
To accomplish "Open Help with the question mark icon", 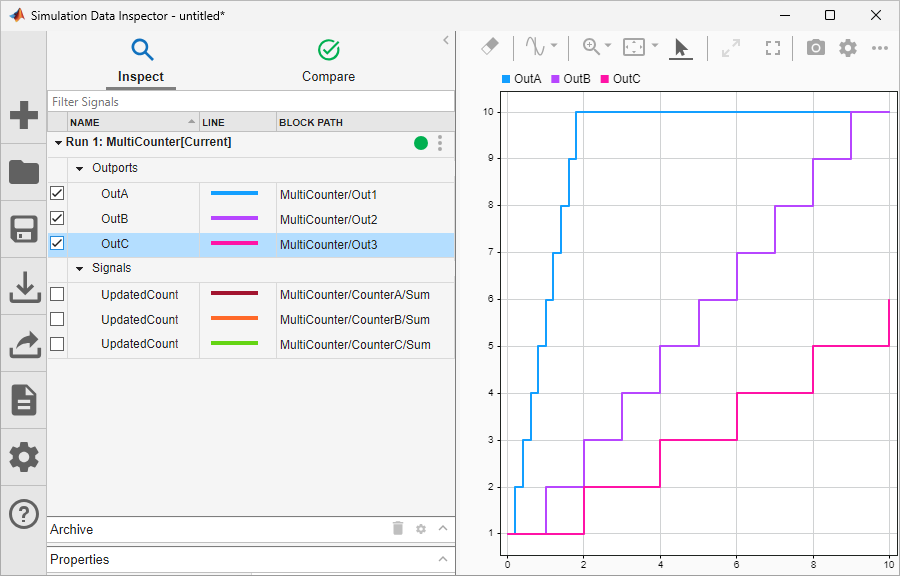I will click(x=23, y=514).
